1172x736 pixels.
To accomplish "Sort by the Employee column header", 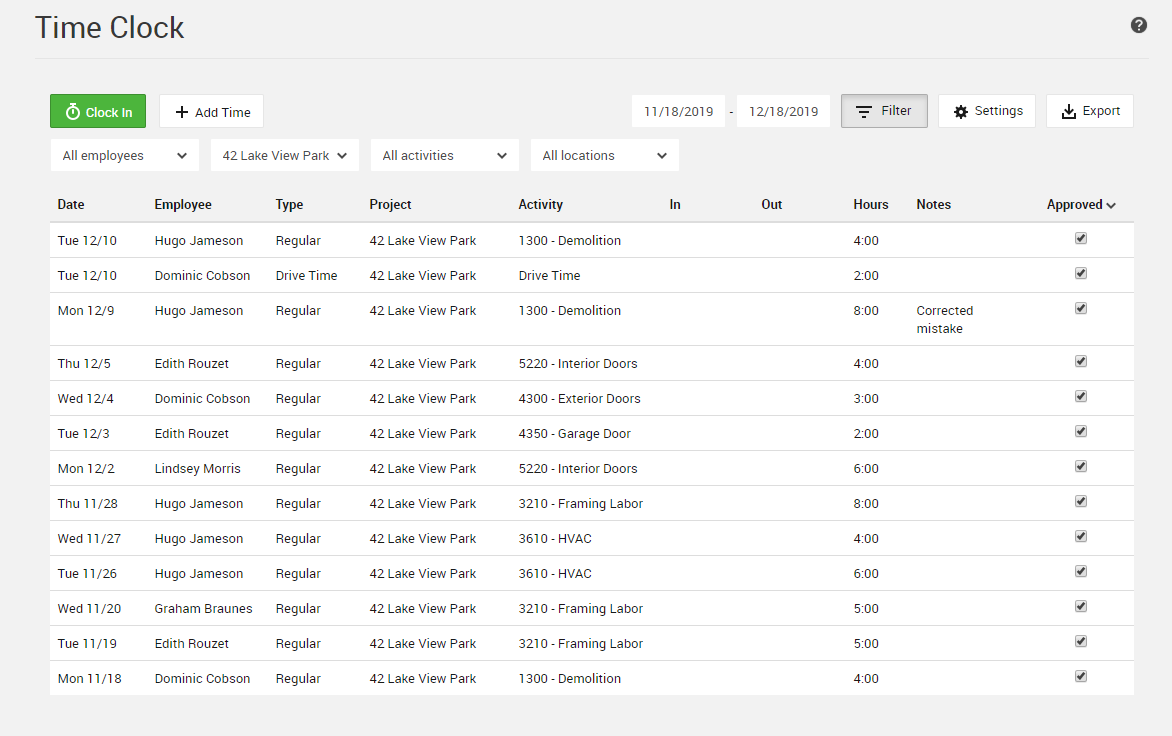I will pos(183,205).
